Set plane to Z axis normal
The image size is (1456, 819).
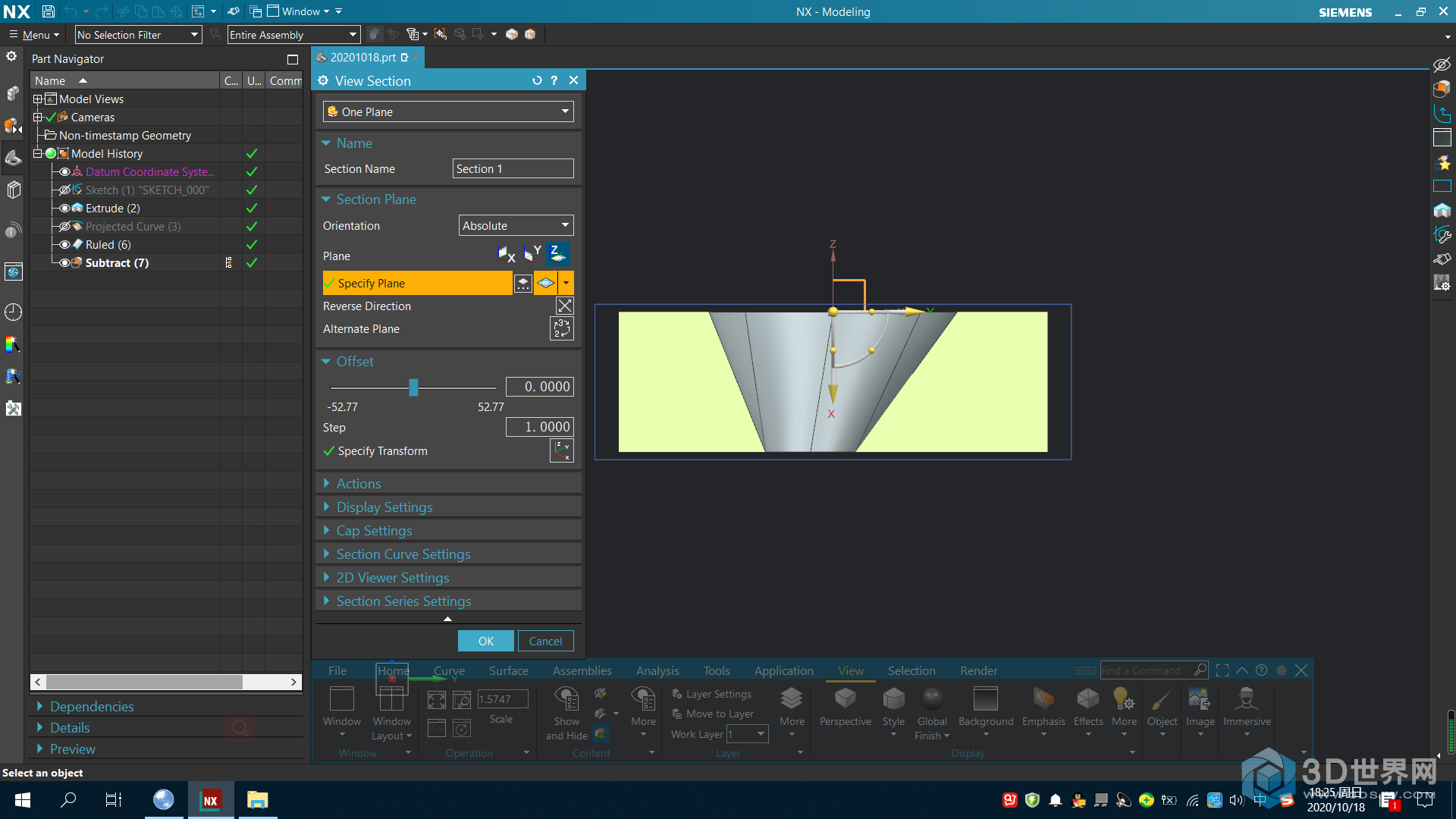coord(558,255)
